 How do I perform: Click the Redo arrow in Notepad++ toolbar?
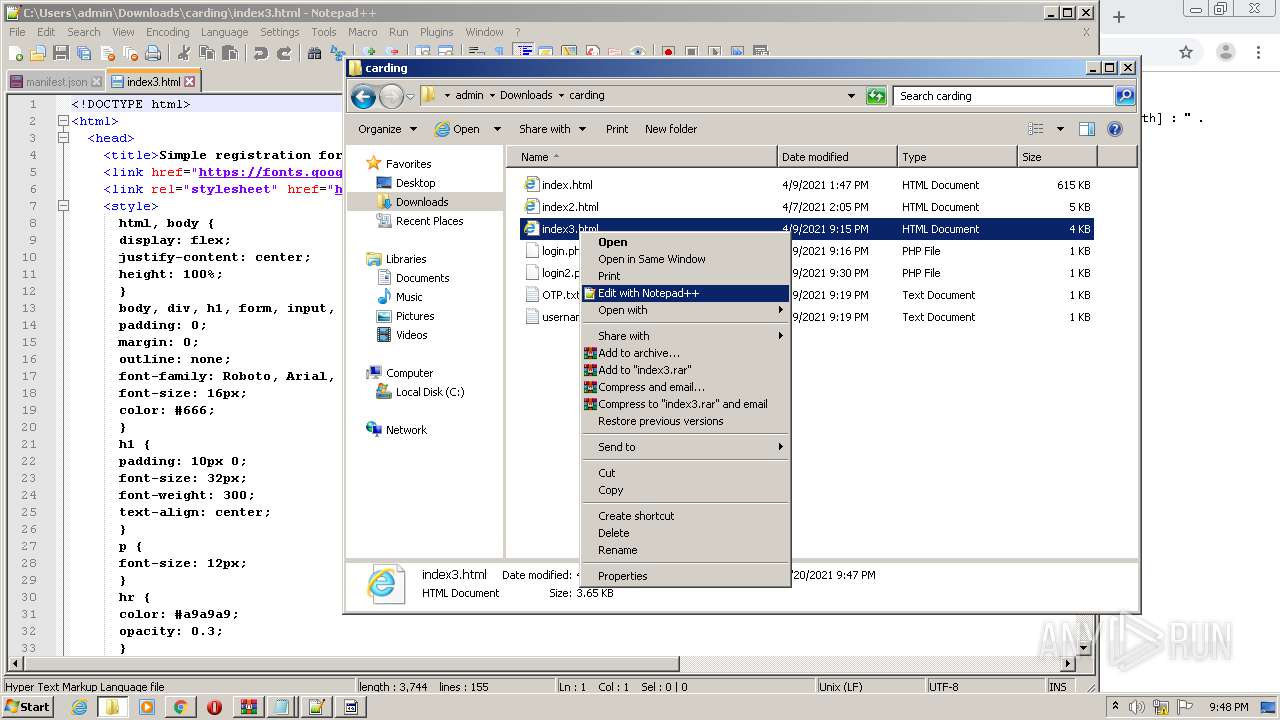284,52
